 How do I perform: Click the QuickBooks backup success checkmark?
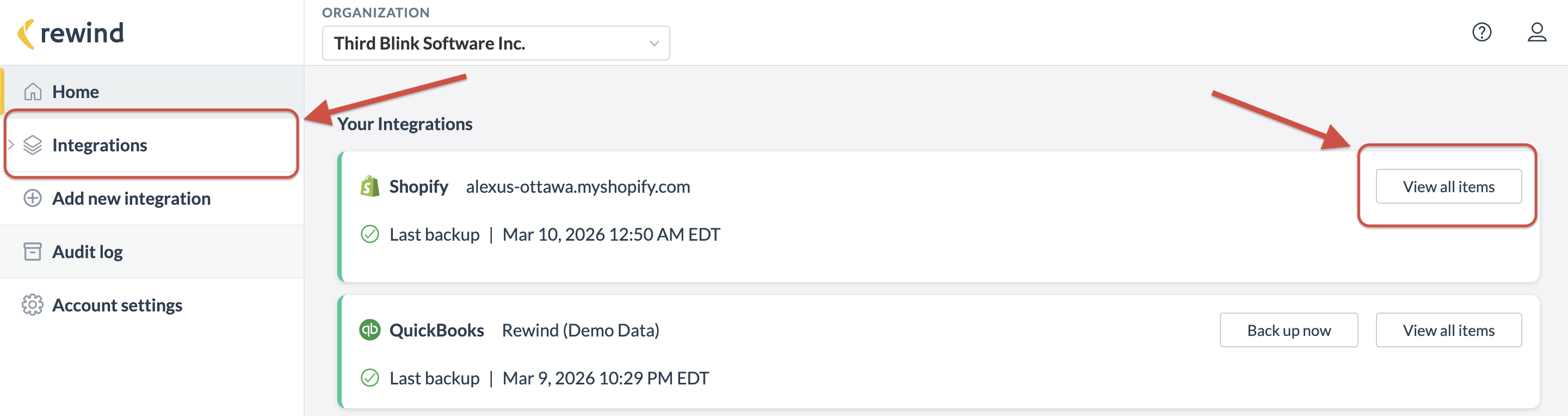point(369,378)
